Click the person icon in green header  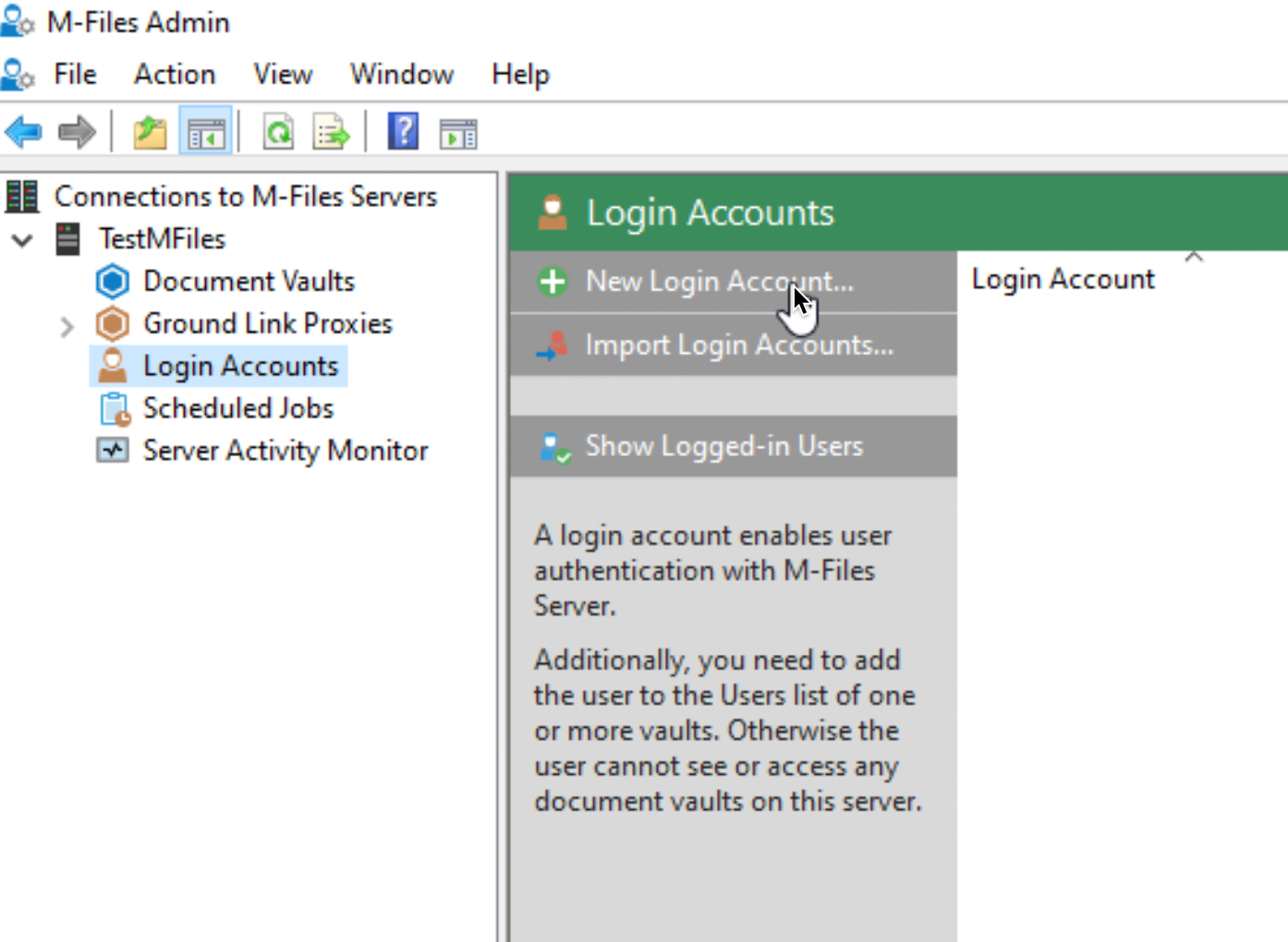[553, 212]
